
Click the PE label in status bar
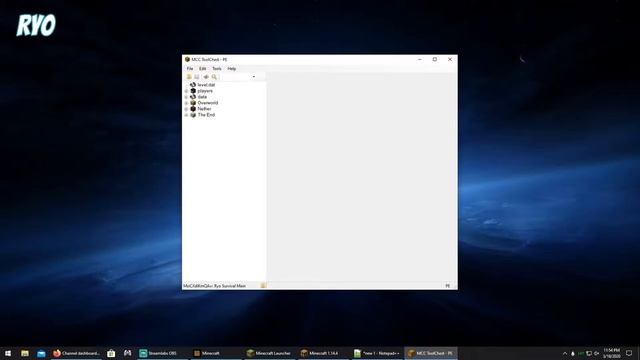(448, 286)
